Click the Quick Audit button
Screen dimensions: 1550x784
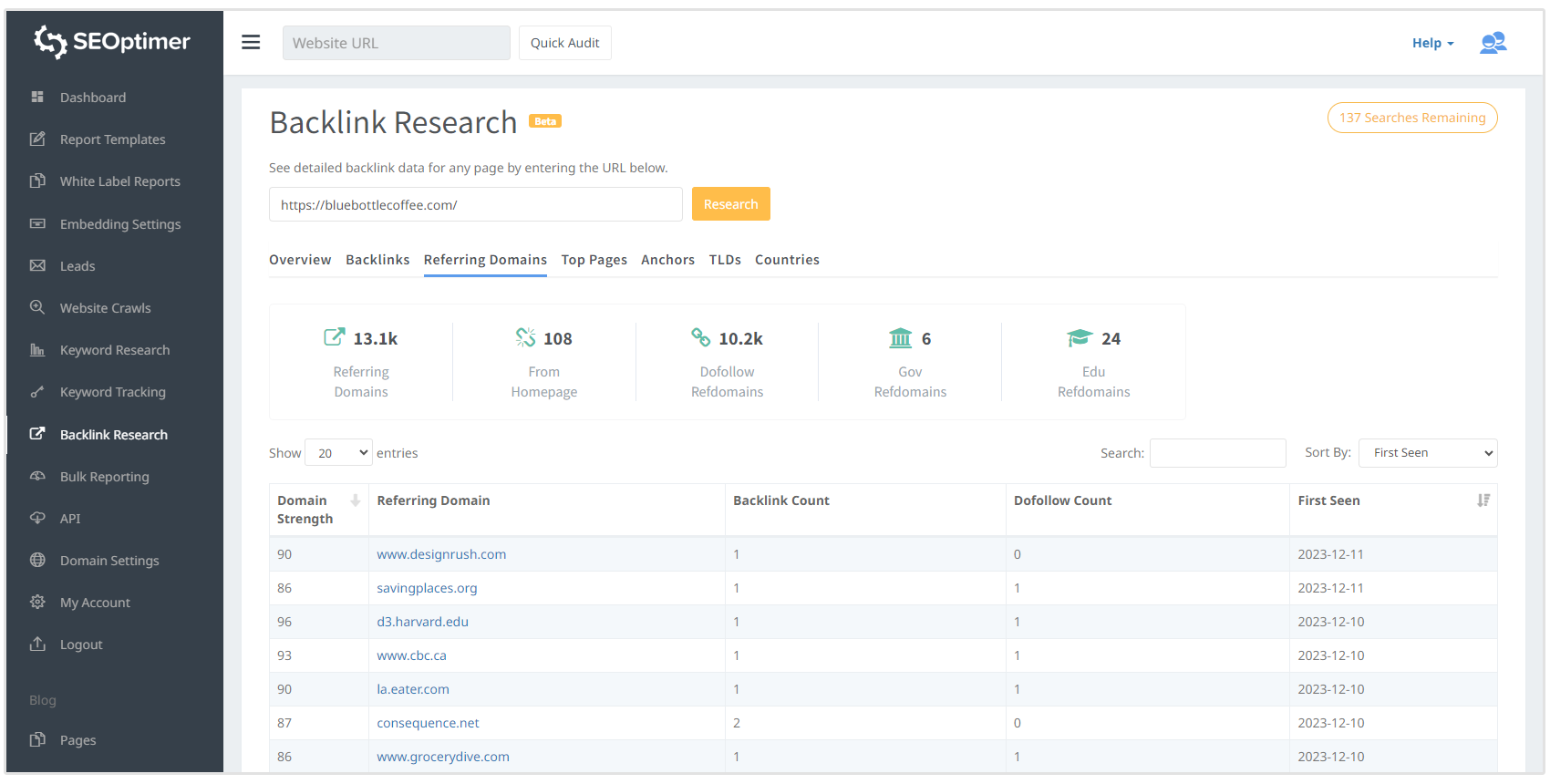(564, 43)
